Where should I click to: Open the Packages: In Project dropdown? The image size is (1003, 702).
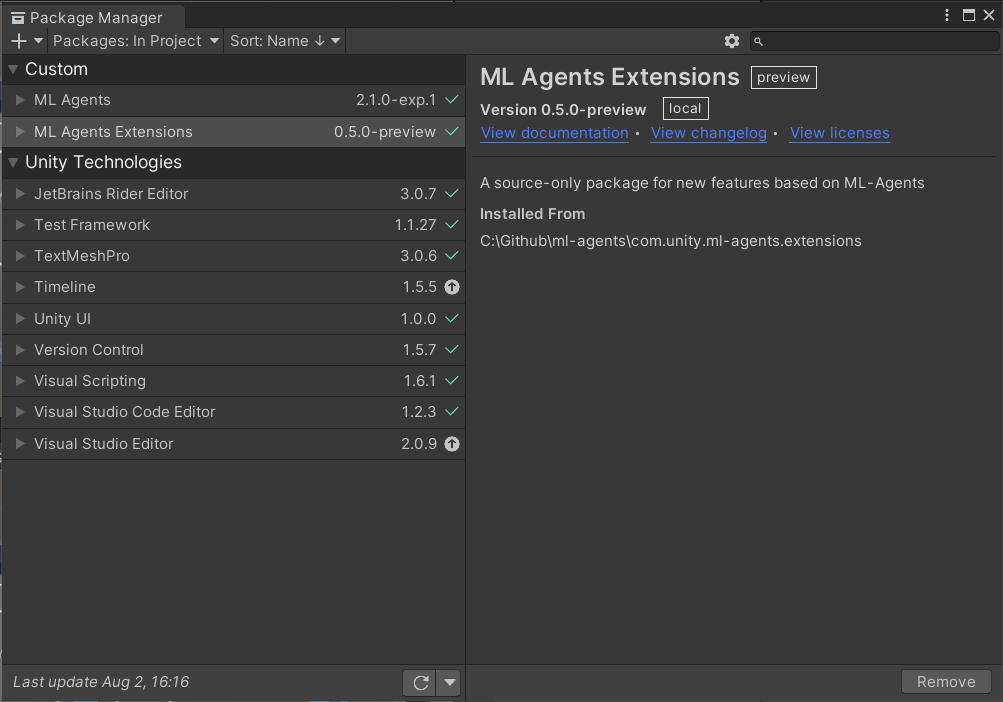point(136,41)
